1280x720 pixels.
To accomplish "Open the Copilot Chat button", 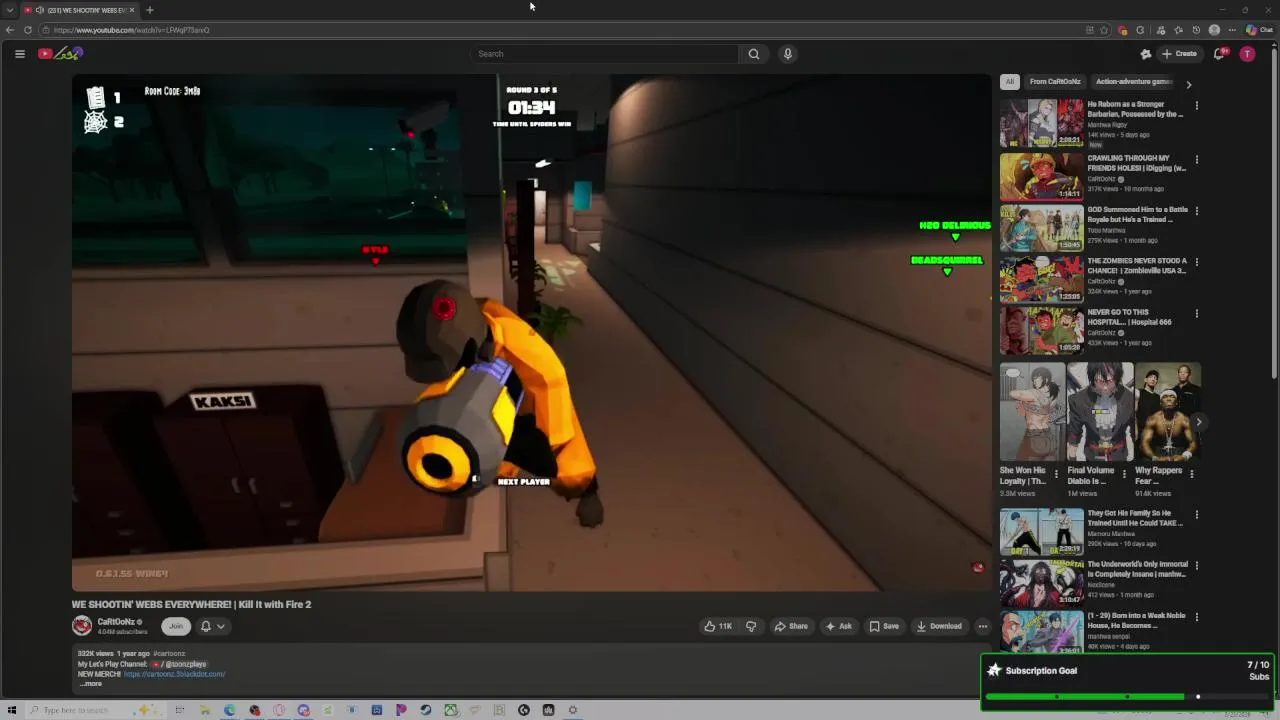I will click(1260, 30).
